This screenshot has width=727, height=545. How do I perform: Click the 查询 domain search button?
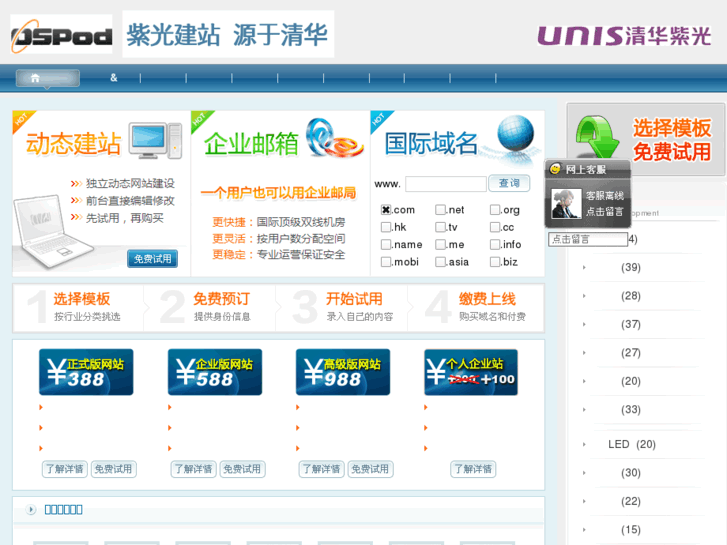509,183
